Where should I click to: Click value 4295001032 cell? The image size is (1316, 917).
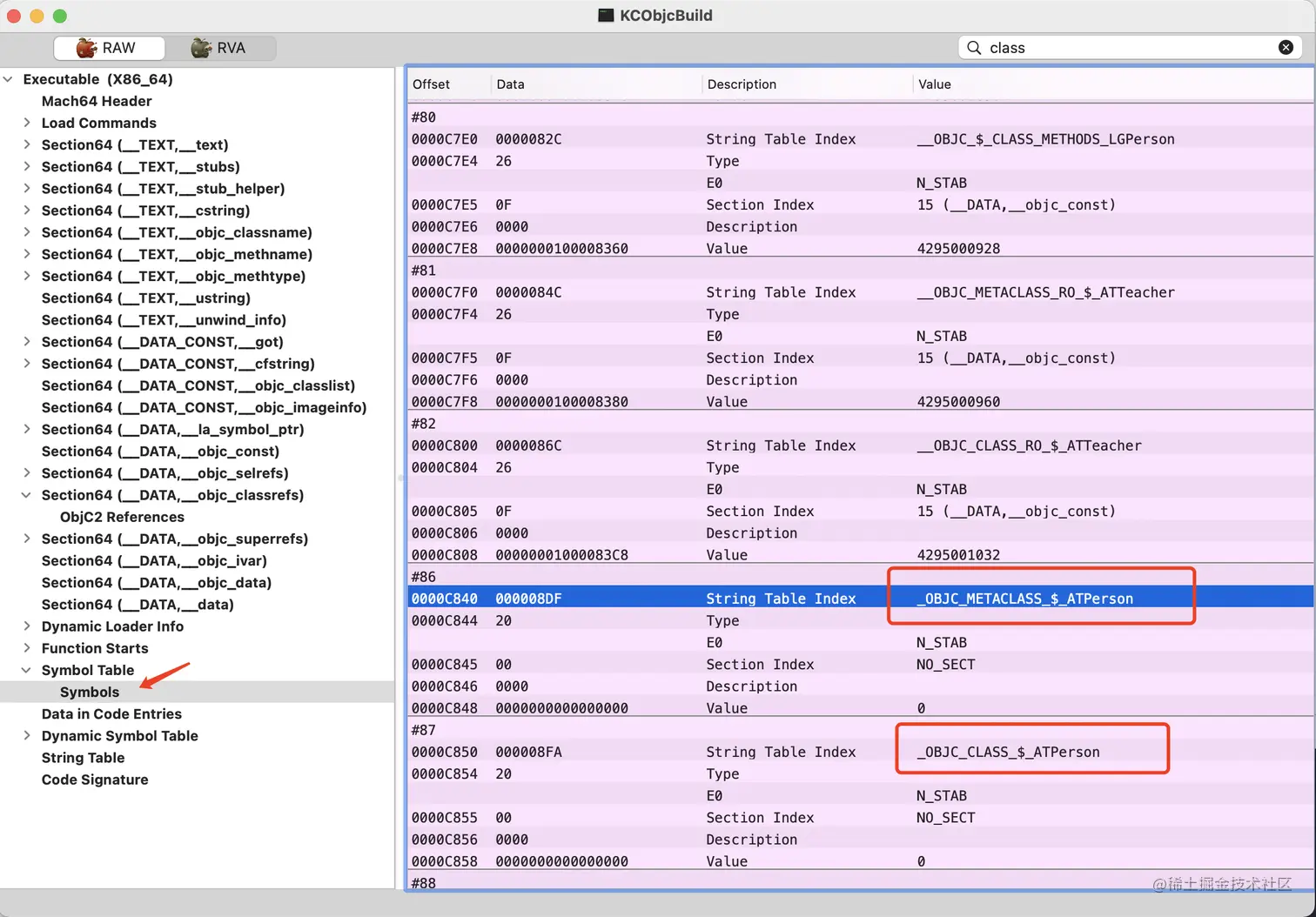pos(958,555)
